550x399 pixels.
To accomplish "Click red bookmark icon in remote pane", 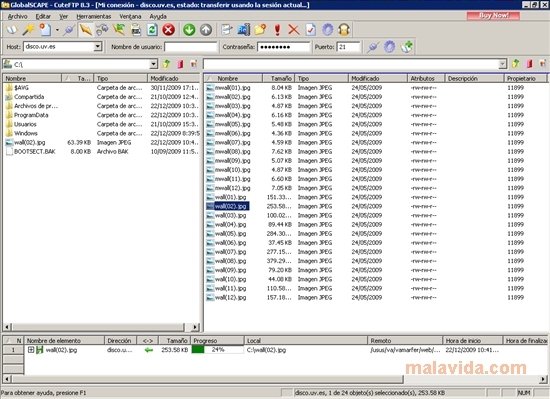I will [529, 64].
